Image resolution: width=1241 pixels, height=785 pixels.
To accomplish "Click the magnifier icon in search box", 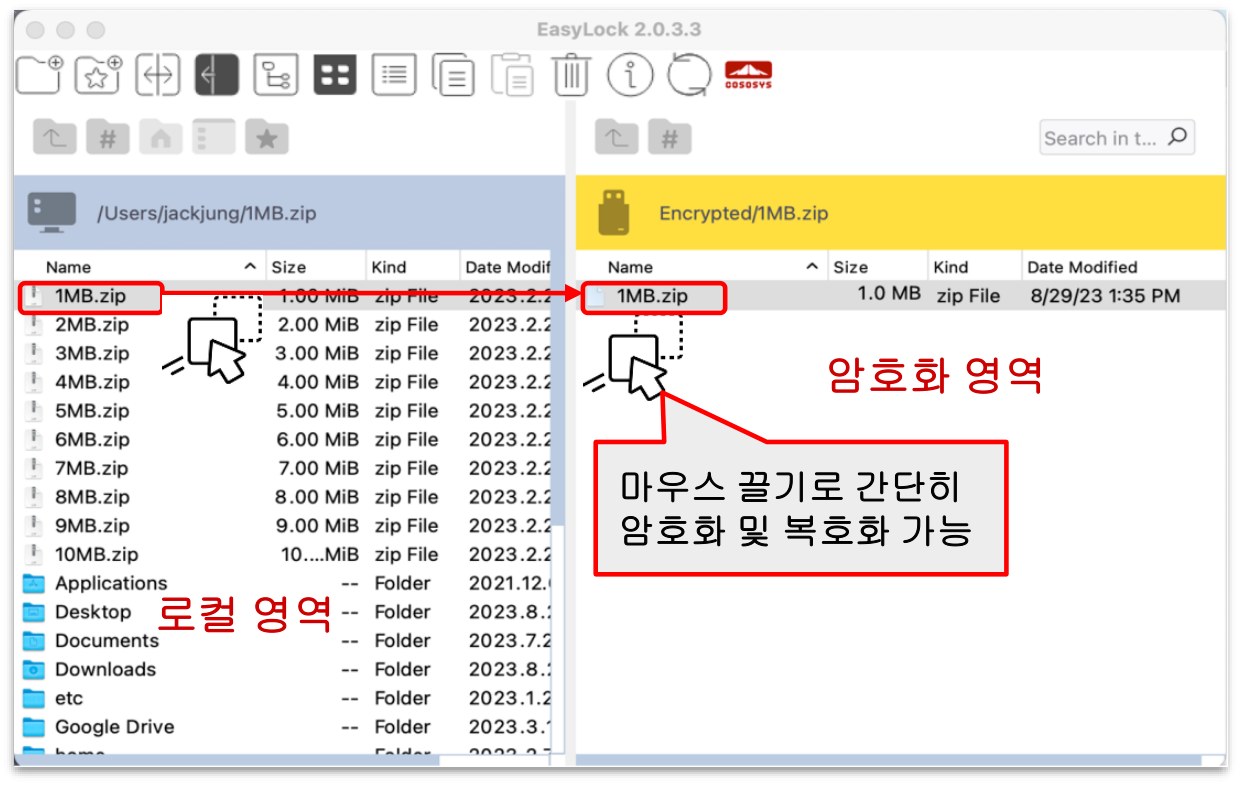I will coord(1178,137).
